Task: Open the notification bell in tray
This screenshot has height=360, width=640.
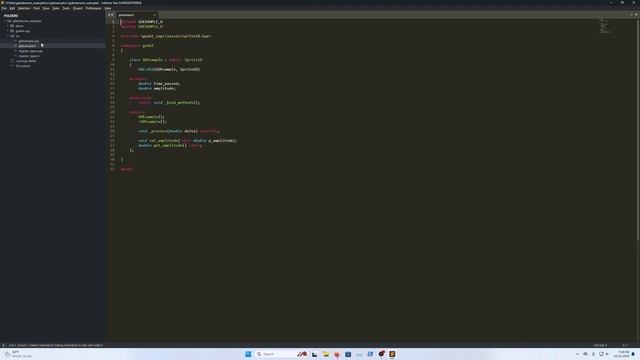Action: coord(633,354)
